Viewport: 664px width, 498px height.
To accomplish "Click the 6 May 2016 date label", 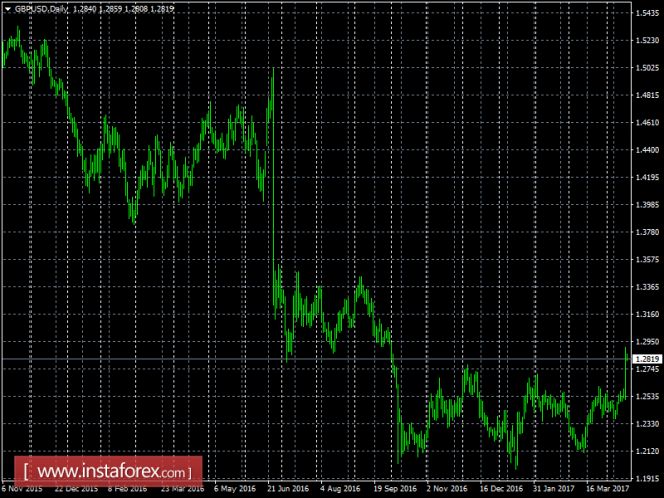I will click(235, 488).
